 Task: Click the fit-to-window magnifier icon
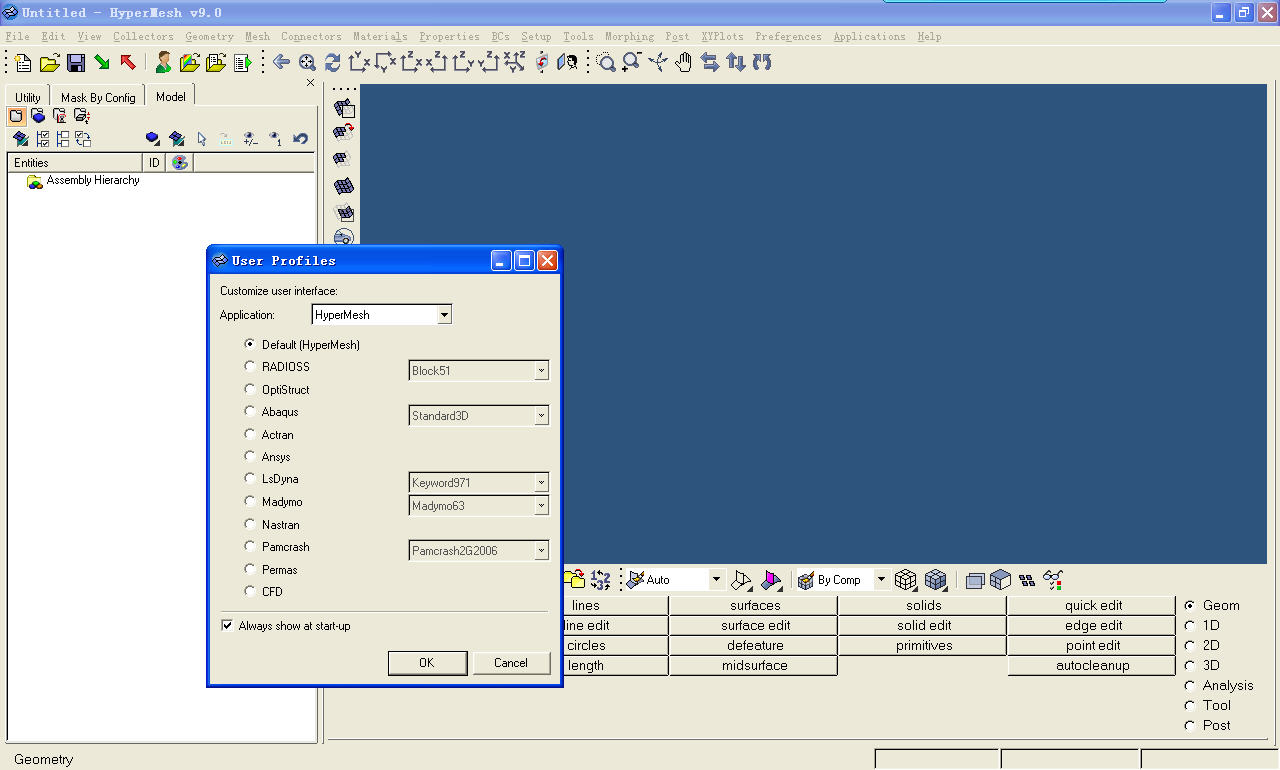pos(307,62)
